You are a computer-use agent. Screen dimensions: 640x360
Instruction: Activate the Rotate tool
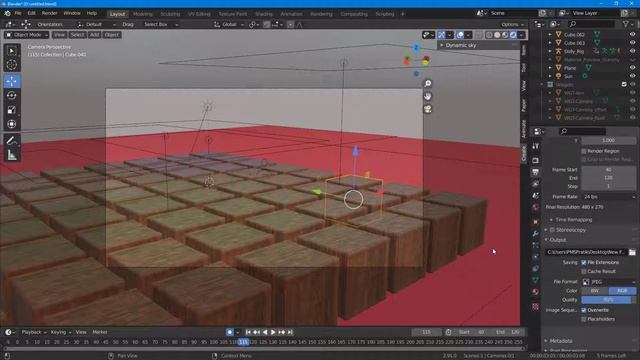pyautogui.click(x=12, y=96)
